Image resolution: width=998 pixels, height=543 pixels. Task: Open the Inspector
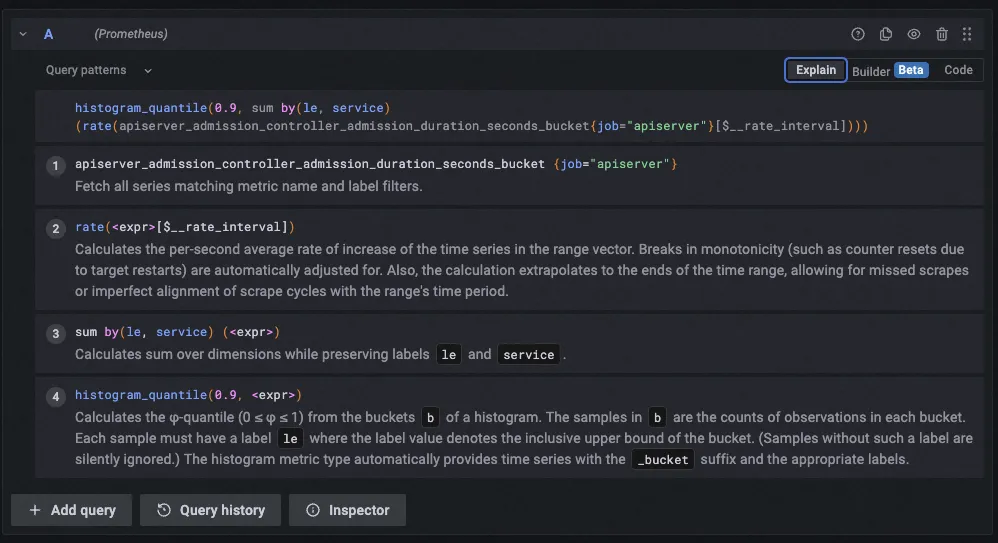click(347, 510)
